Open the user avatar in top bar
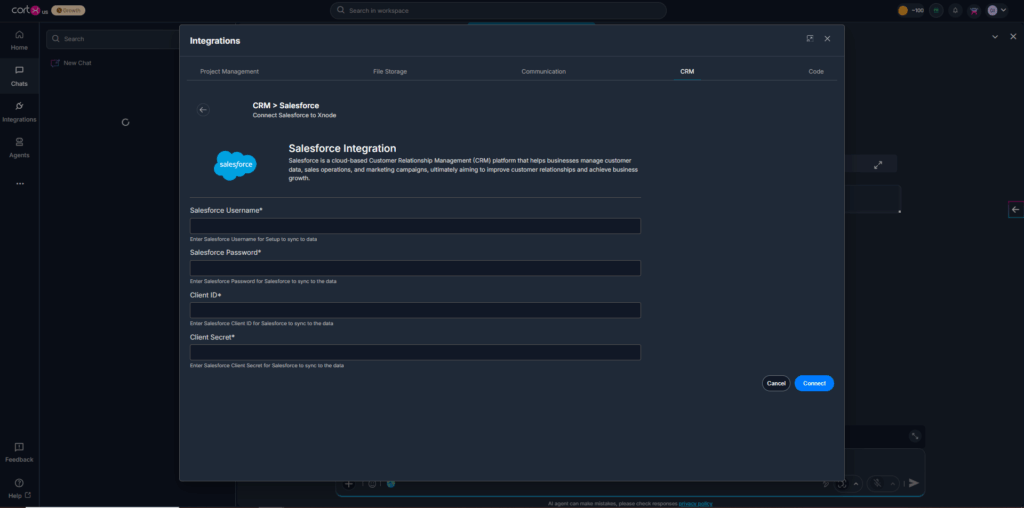 (x=993, y=10)
